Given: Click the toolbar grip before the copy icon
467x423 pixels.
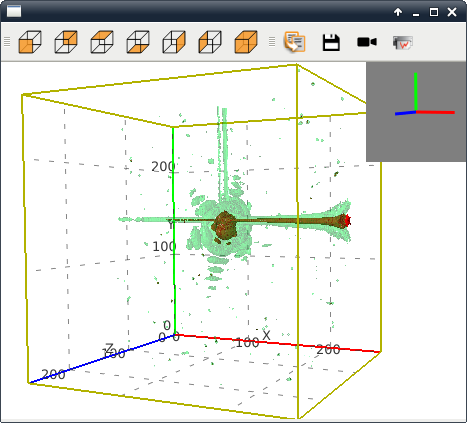Looking at the screenshot, I should point(272,42).
